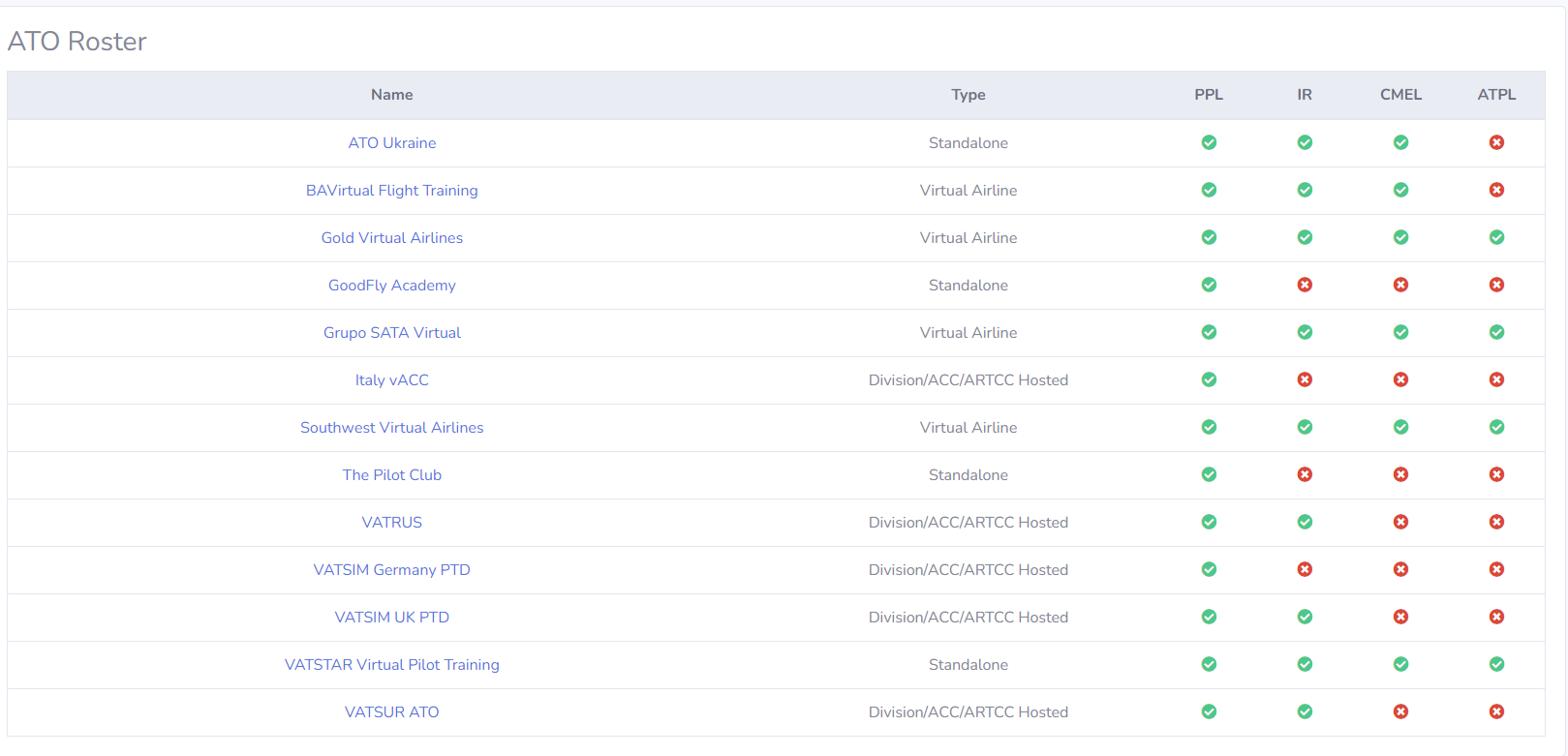Click Southwest Virtual Airlines ATPL check icon
This screenshot has height=756, width=1568.
pos(1497,427)
